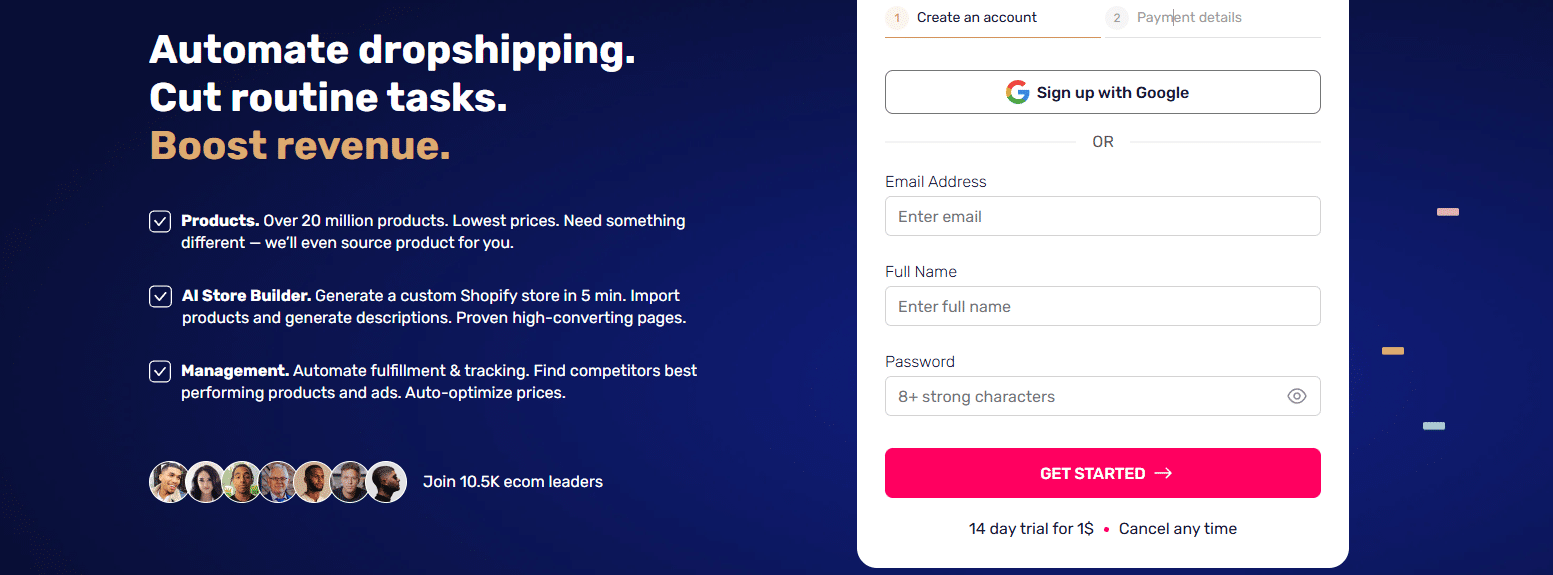The width and height of the screenshot is (1553, 575).
Task: Click into the Full Name field
Action: (1102, 306)
